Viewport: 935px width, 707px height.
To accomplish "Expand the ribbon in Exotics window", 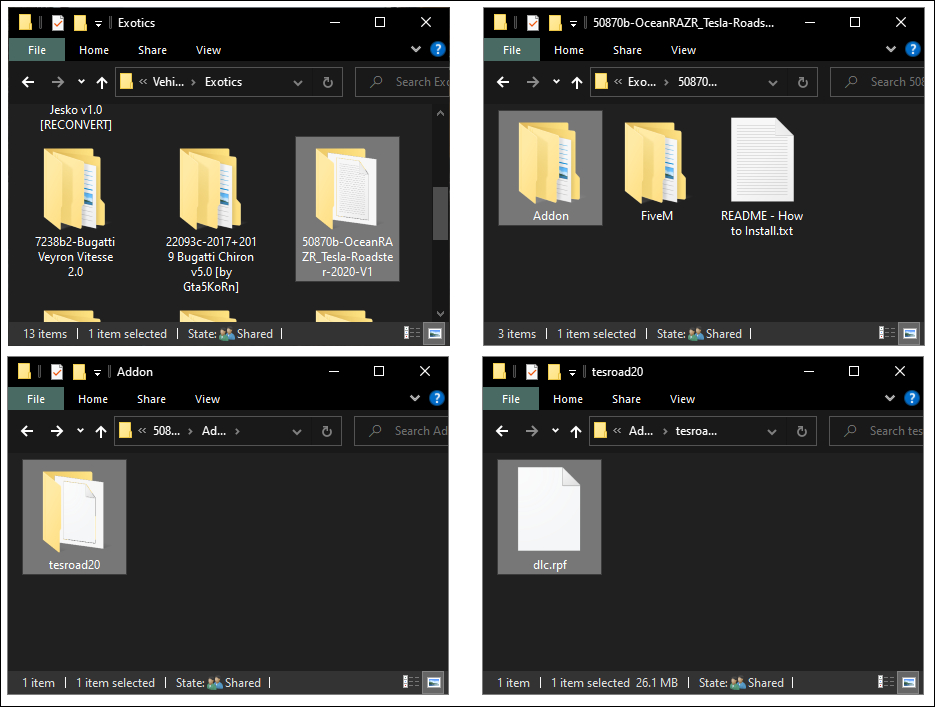I will (x=416, y=49).
